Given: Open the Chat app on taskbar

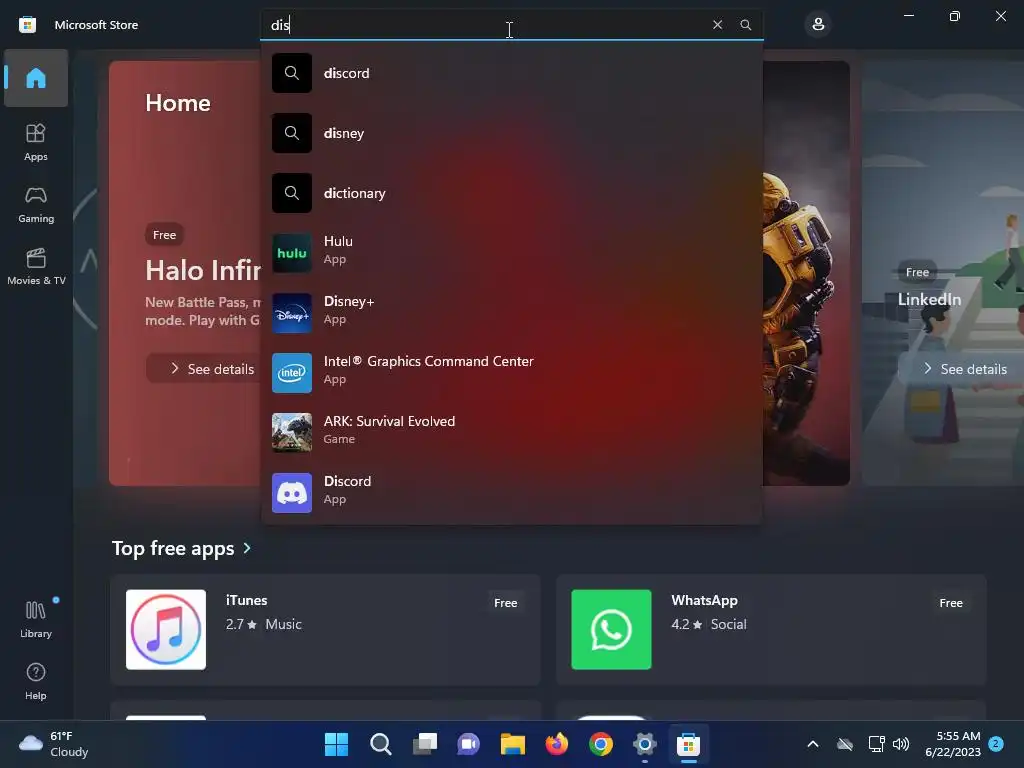Looking at the screenshot, I should tap(468, 744).
